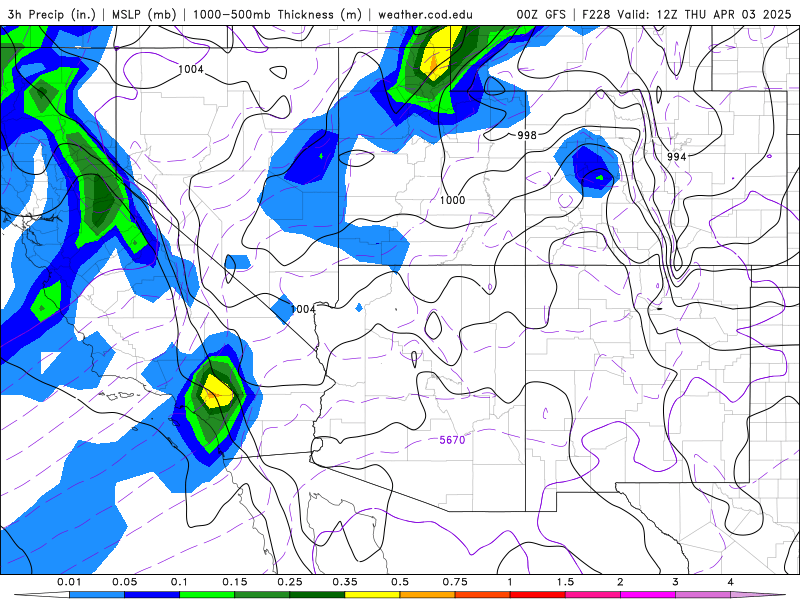Pick the light blue legend swatch (0.01-0.05)
The width and height of the screenshot is (800, 600).
(x=96, y=595)
